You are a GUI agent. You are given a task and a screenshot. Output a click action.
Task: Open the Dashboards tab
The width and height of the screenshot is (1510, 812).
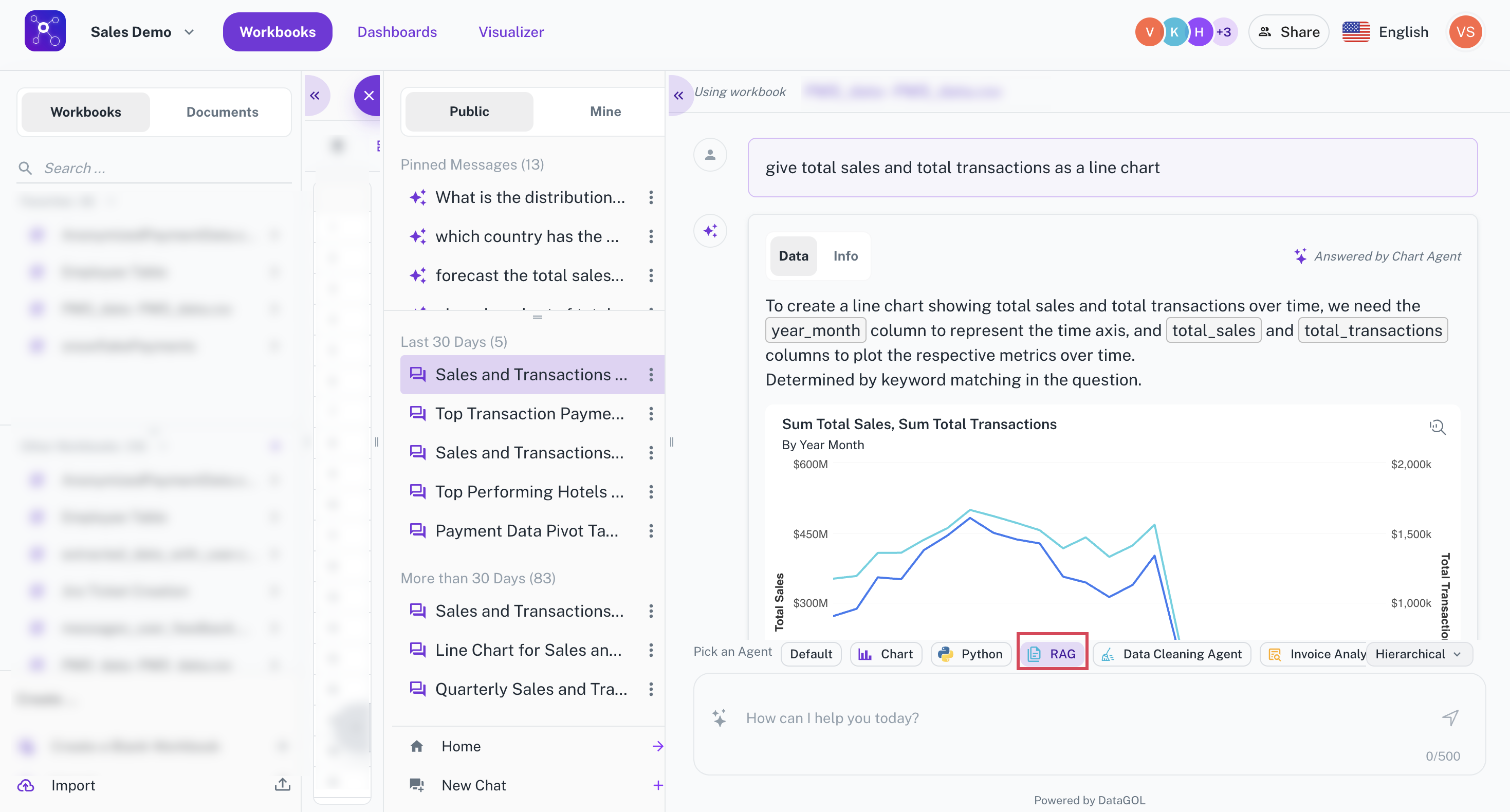click(397, 32)
